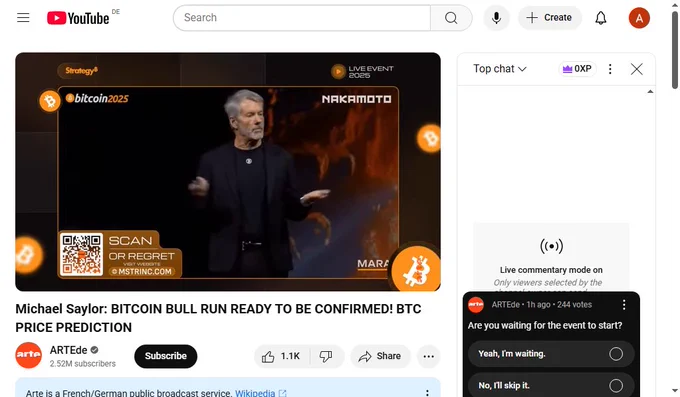The image size is (680, 397).
Task: Open info panel three-dot menu
Action: [427, 393]
